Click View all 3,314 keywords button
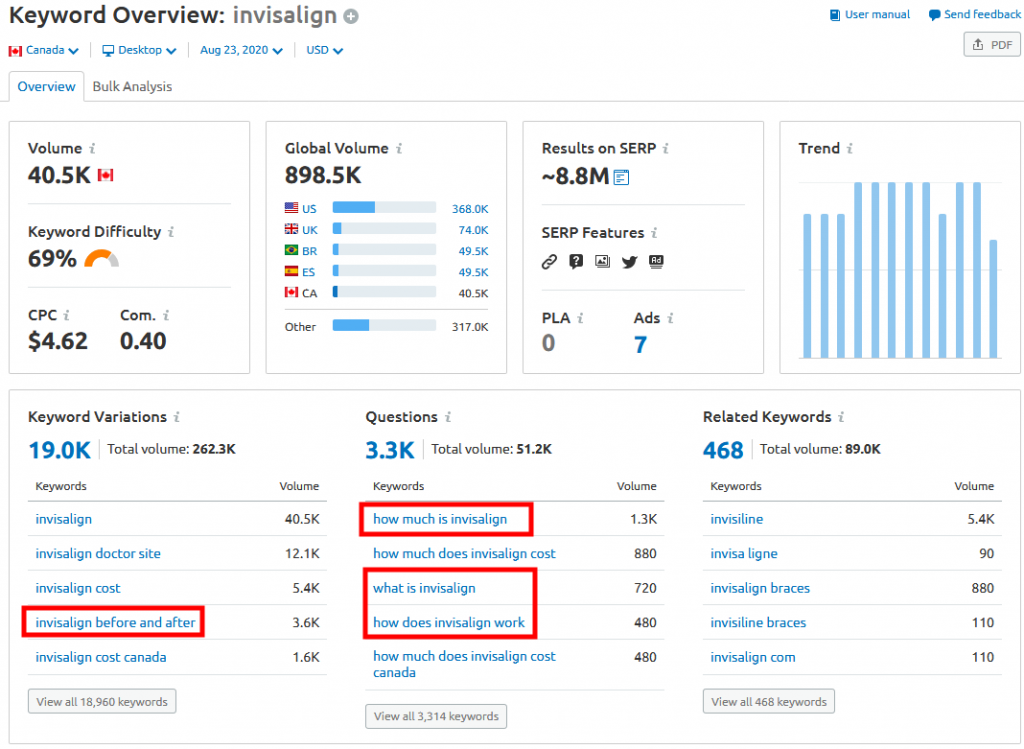Viewport: 1024px width, 749px height. click(x=436, y=716)
